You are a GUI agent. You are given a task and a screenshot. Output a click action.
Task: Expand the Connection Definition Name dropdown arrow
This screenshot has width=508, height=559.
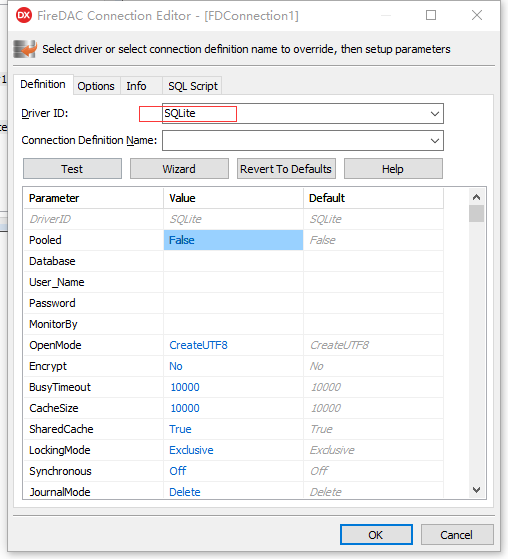(435, 140)
